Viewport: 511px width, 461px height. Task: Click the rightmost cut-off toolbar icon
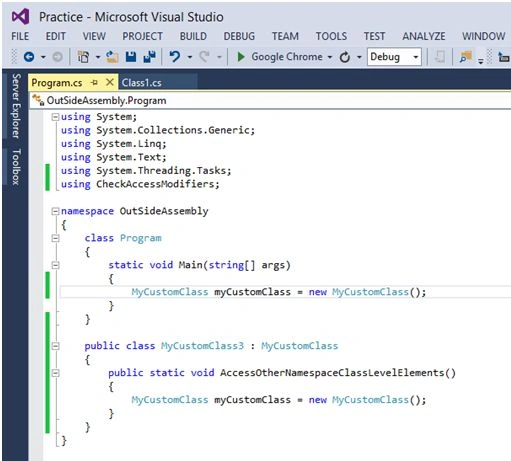(x=504, y=57)
